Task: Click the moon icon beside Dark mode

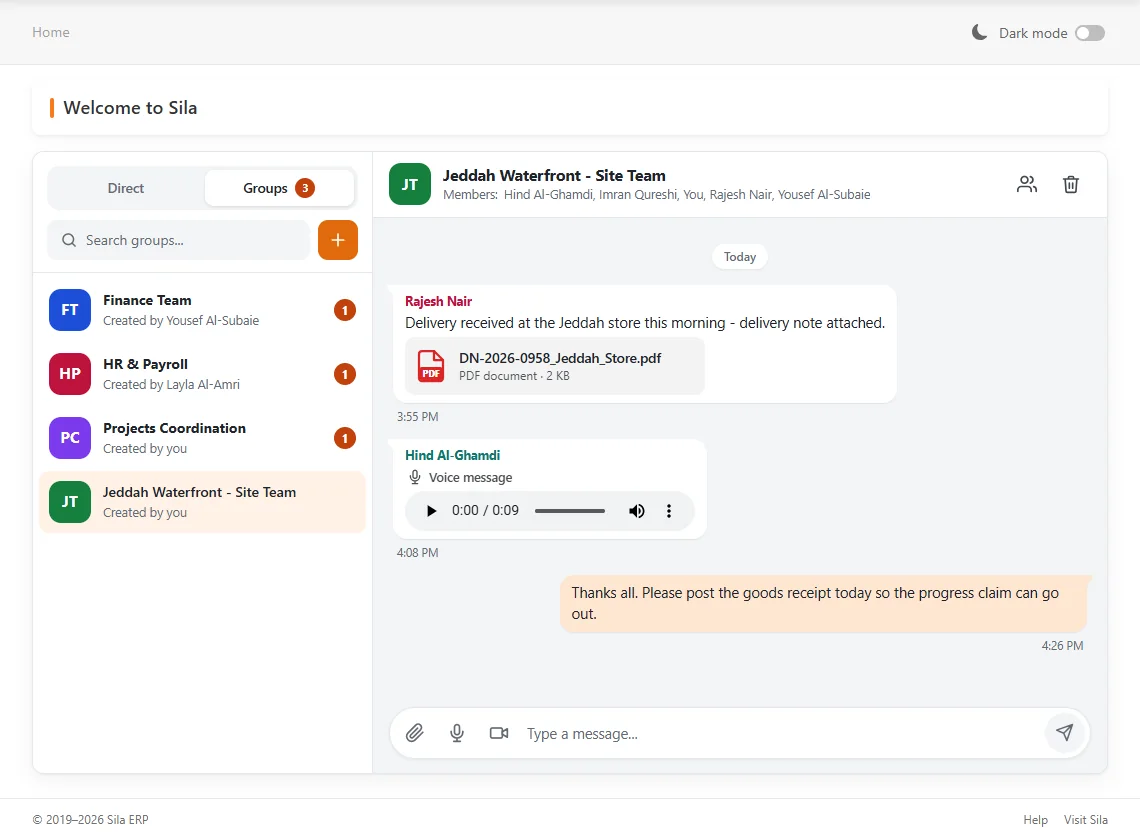Action: [x=979, y=32]
